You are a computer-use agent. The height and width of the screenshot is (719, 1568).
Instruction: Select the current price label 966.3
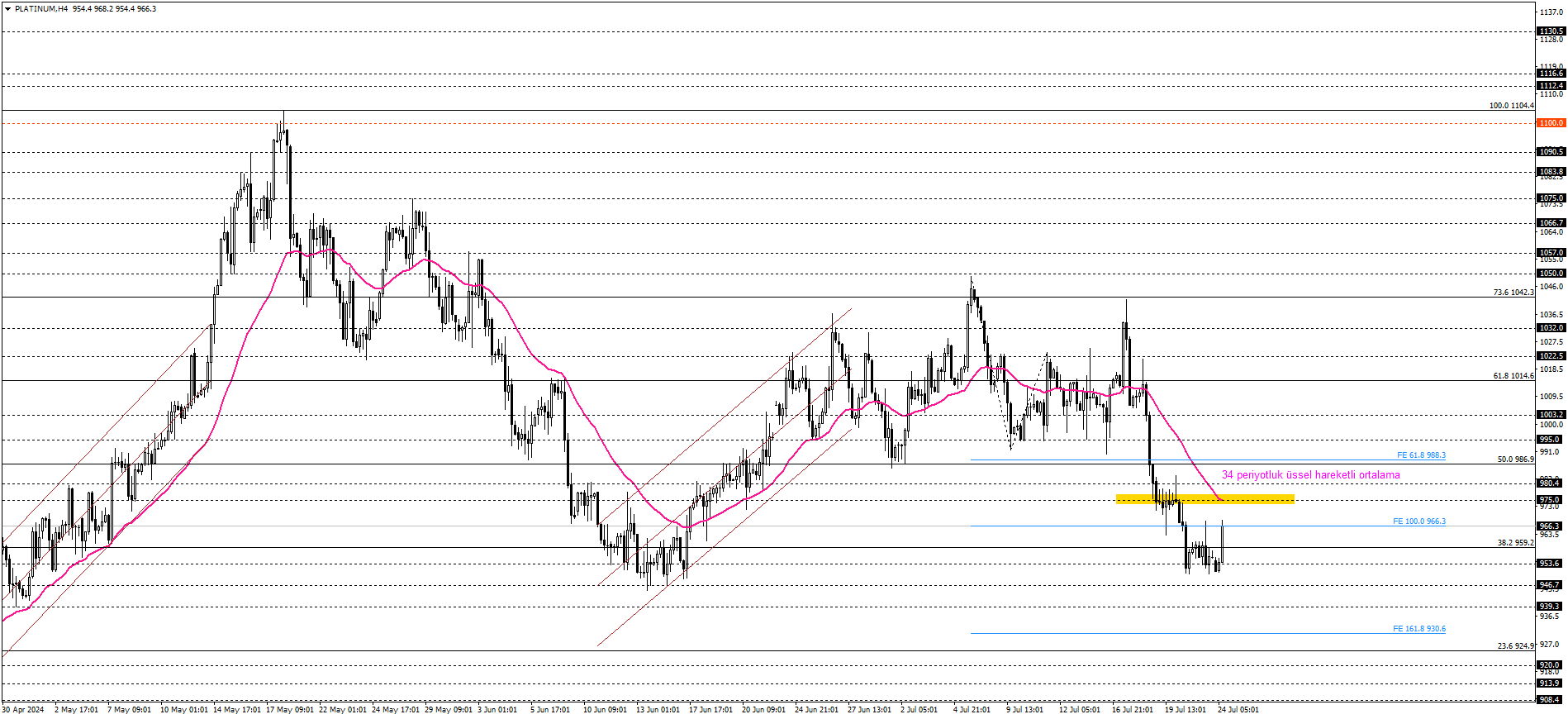point(1551,526)
